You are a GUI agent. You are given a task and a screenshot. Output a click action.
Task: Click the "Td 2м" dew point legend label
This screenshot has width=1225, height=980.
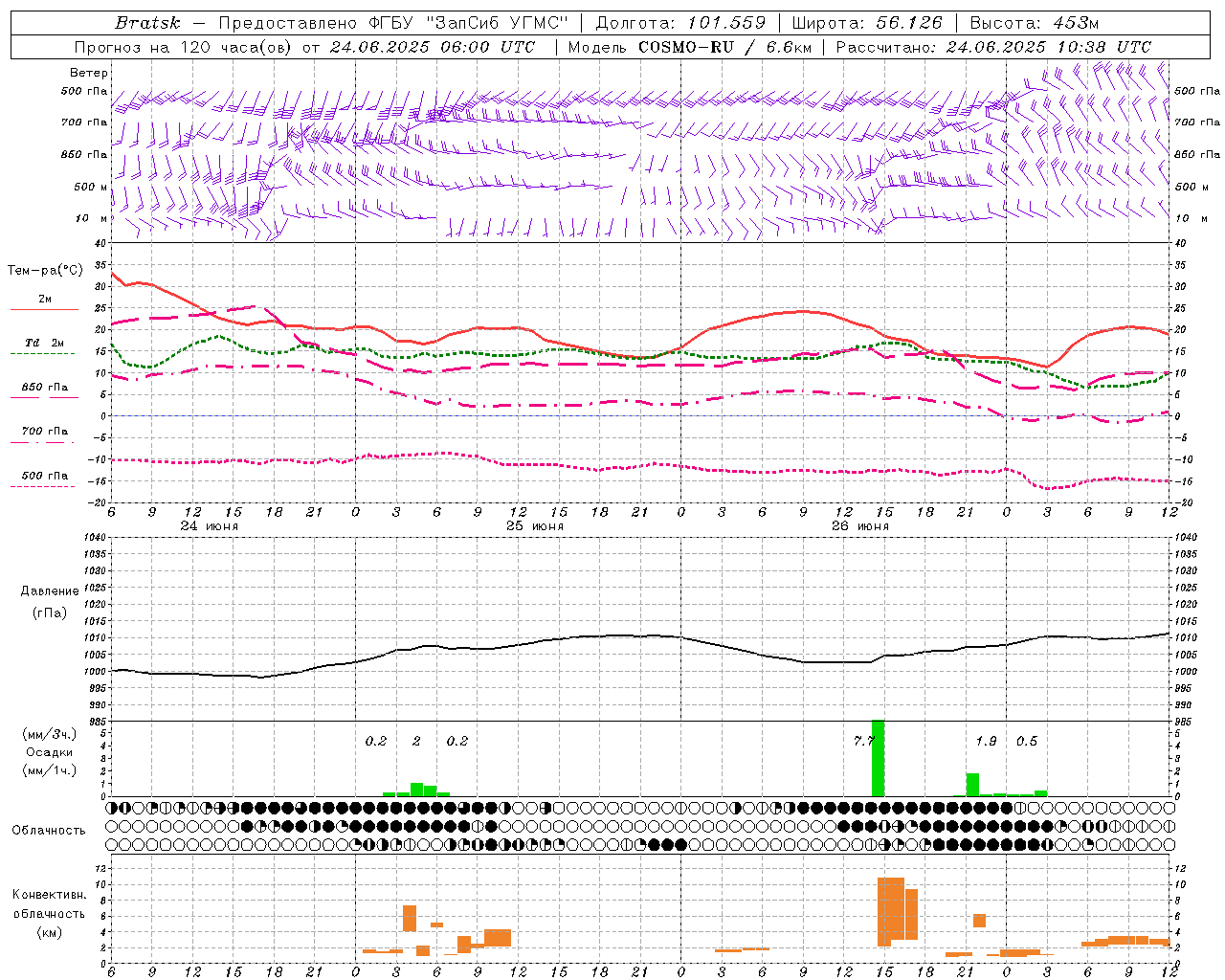pyautogui.click(x=45, y=343)
